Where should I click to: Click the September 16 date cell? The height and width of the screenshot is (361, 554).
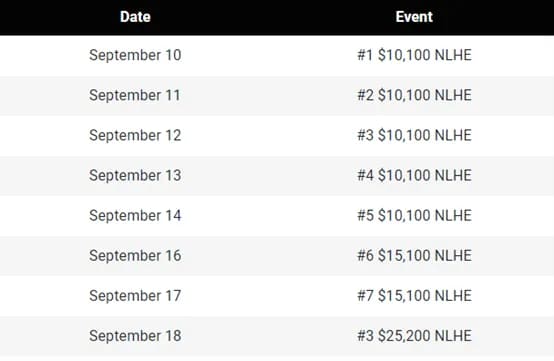(x=135, y=255)
